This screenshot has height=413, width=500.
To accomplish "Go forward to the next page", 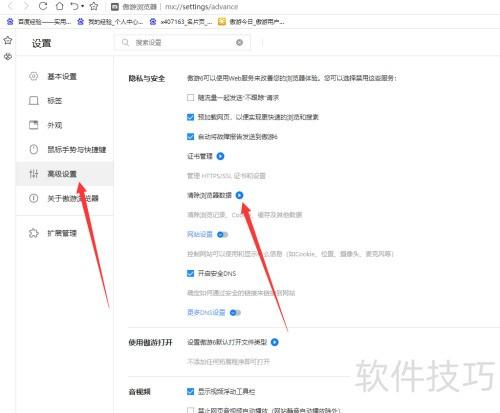I will (x=26, y=6).
